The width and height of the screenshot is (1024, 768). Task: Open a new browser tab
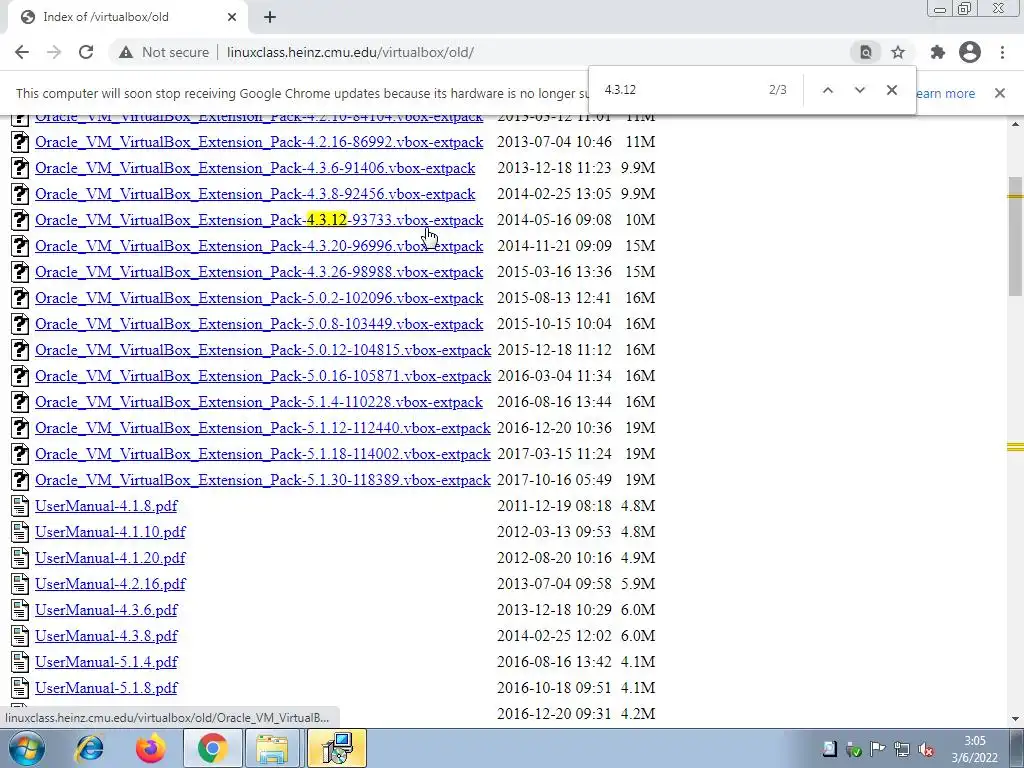270,17
